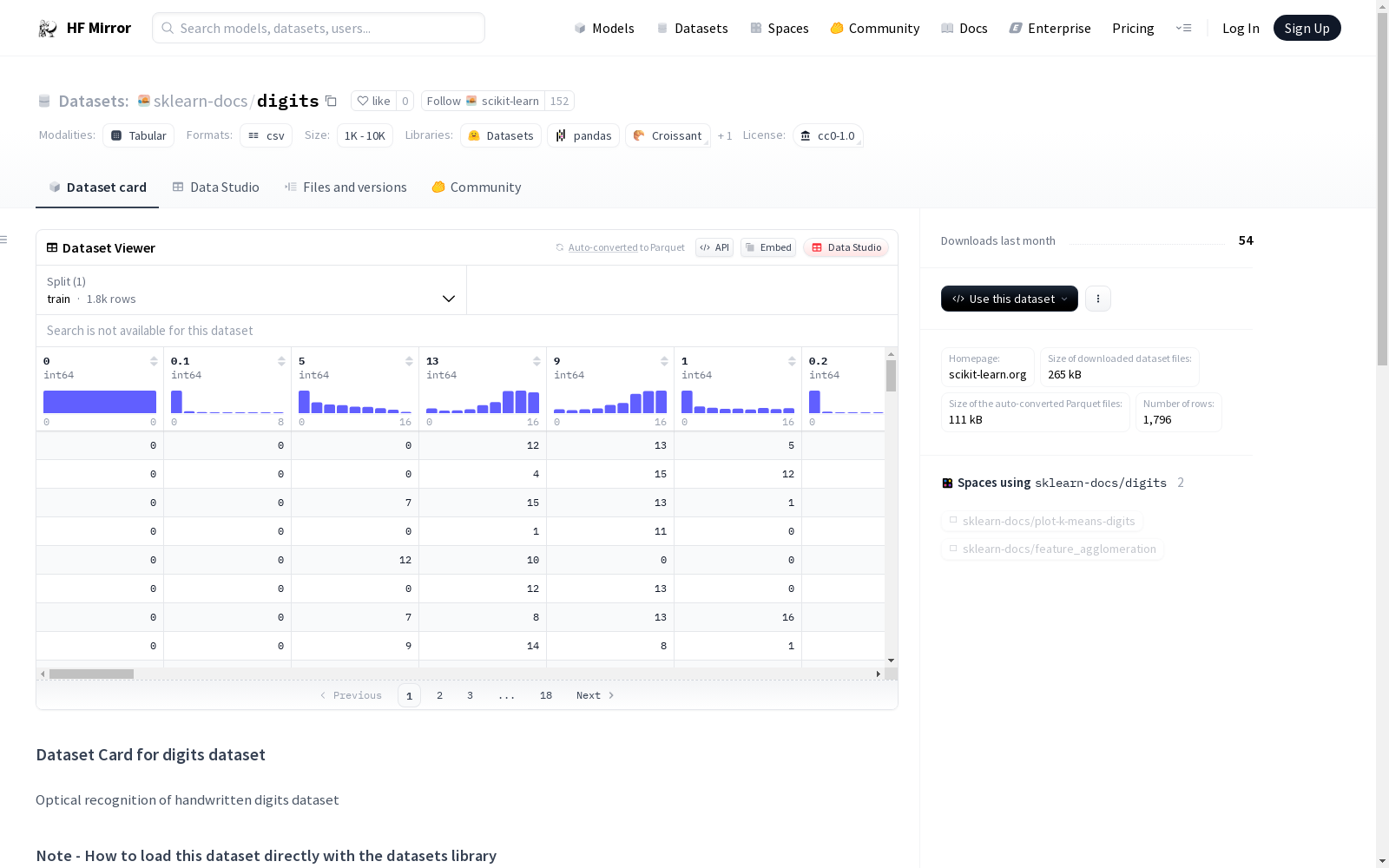Screen dimensions: 1389x868
Task: Expand the Use this dataset dropdown
Action: (x=1009, y=299)
